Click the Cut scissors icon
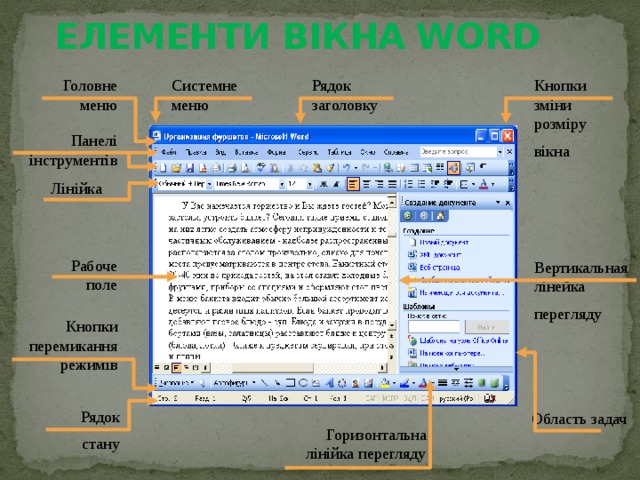The image size is (640, 480). tap(291, 167)
